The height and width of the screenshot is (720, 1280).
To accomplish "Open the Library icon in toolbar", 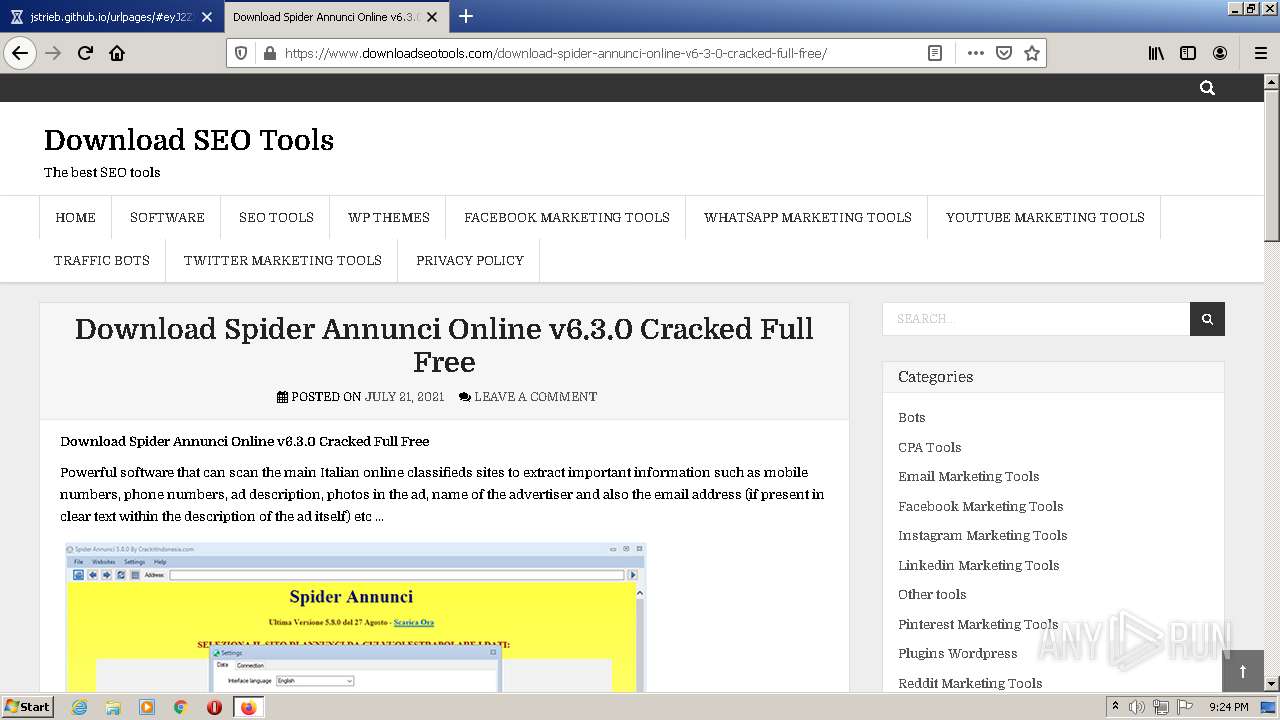I will pos(1156,53).
